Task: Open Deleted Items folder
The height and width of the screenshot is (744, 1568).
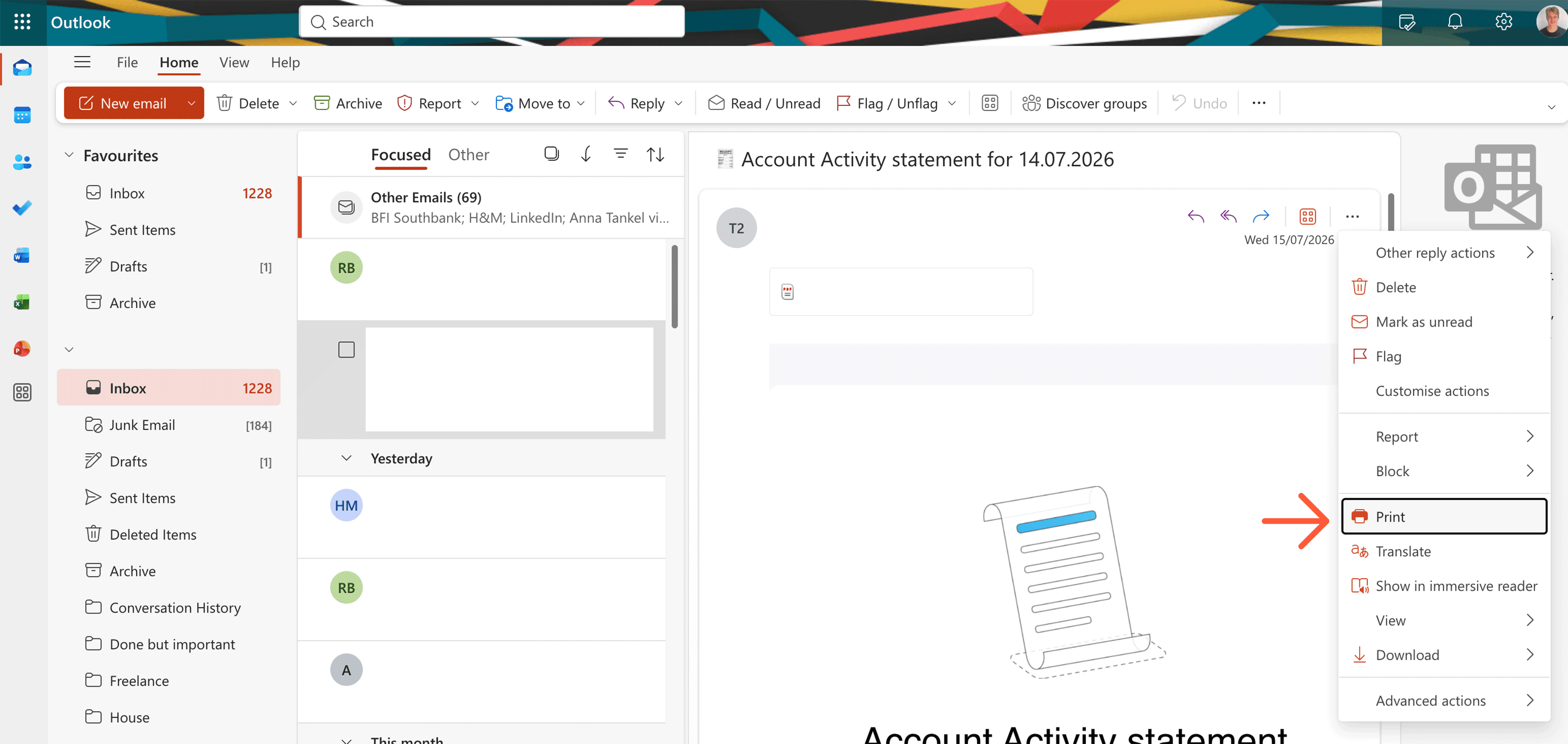Action: [x=169, y=534]
